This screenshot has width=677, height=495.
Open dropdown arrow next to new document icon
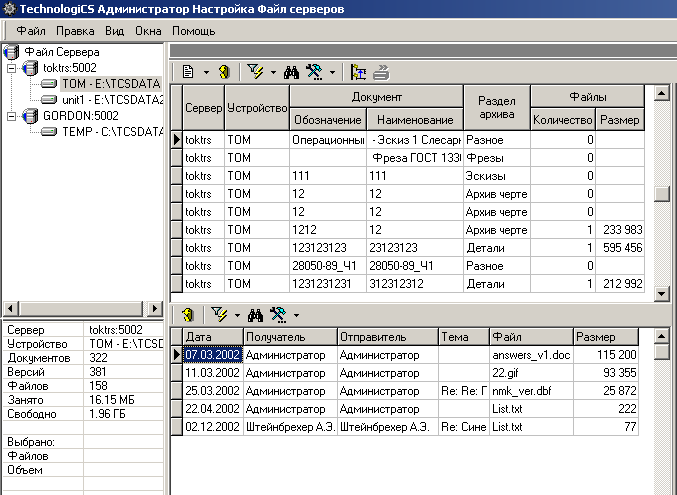click(x=206, y=72)
